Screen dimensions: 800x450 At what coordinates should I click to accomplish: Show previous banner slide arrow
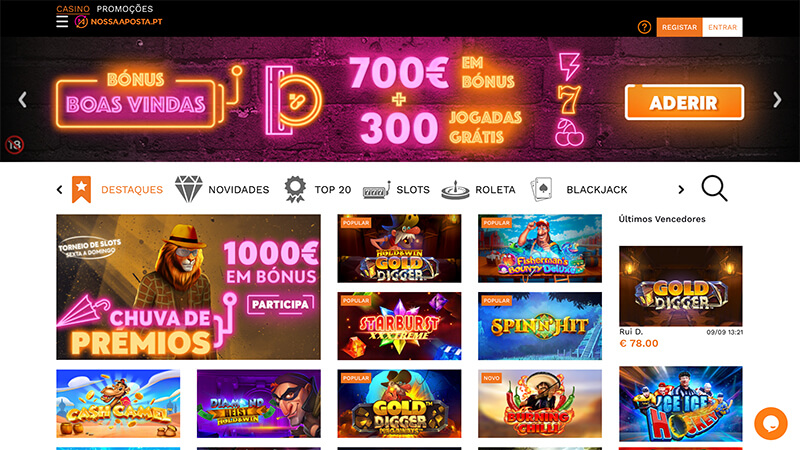22,99
